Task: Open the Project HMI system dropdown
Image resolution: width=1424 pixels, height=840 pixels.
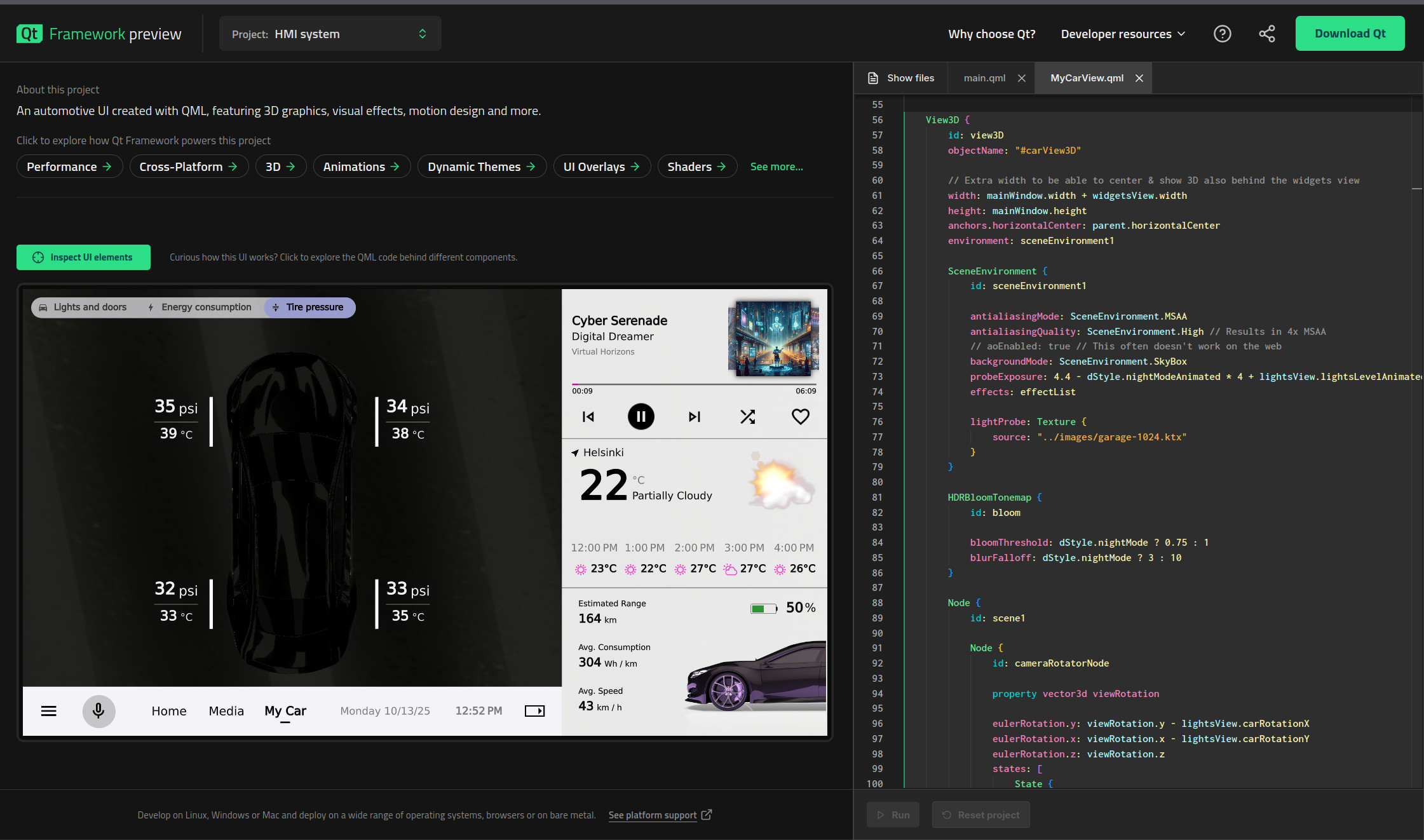Action: (330, 34)
